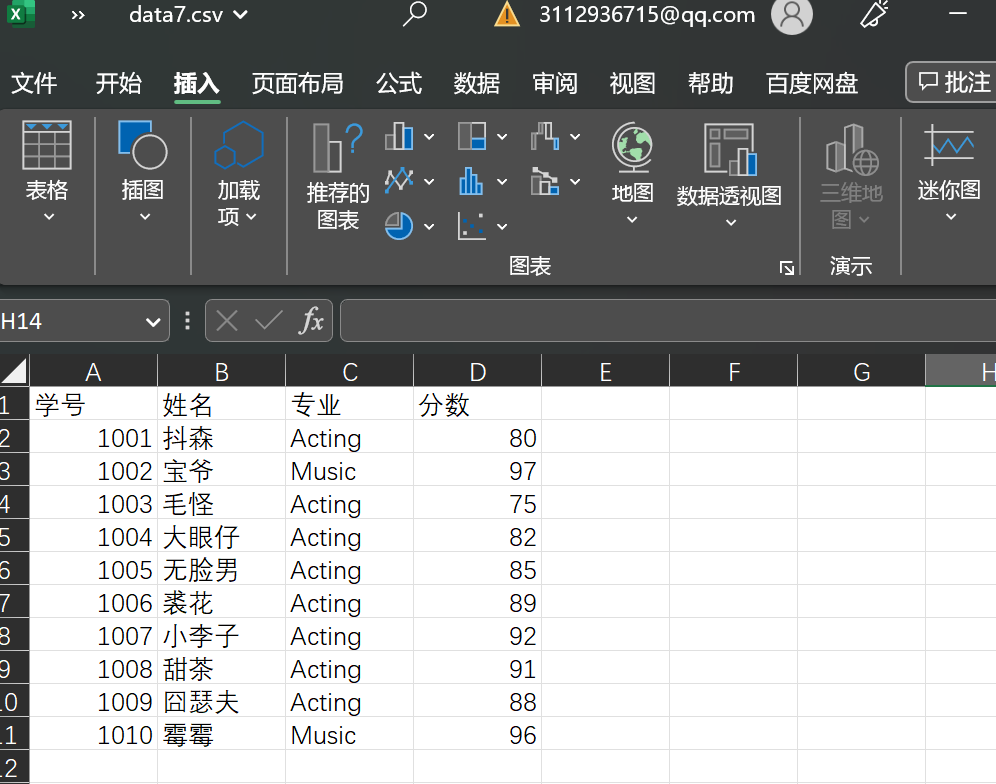Image resolution: width=996 pixels, height=784 pixels.
Task: Select the score cell 97
Action: (x=477, y=470)
